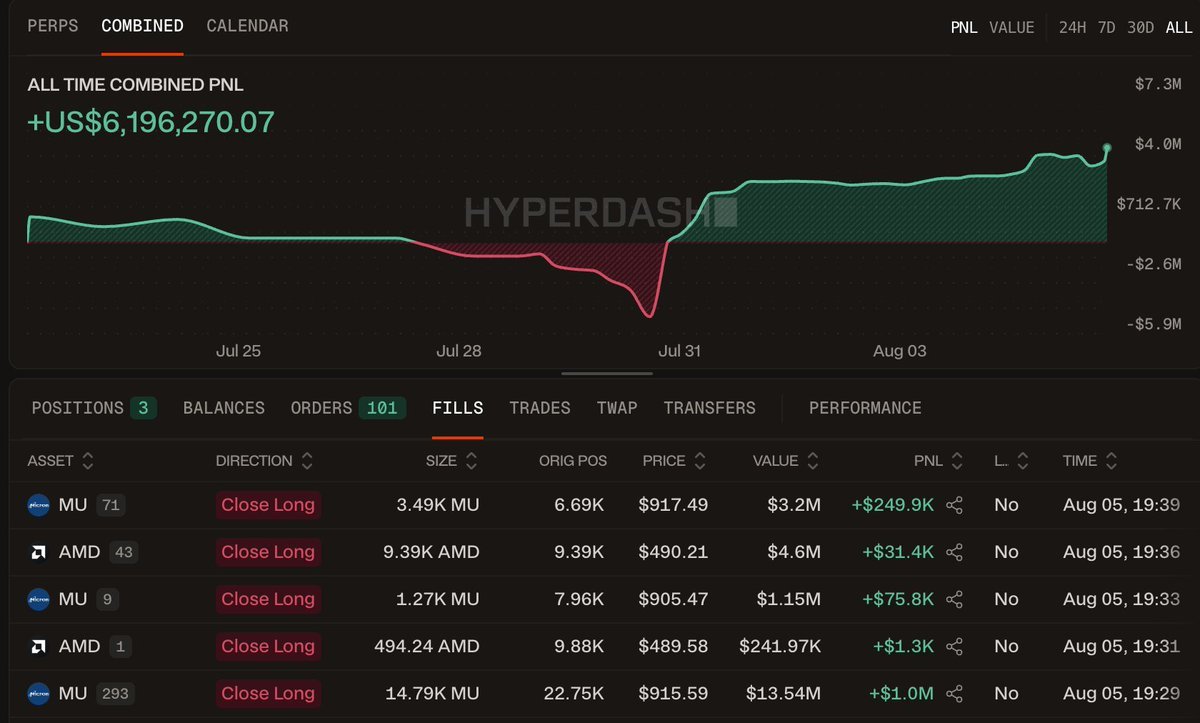Click the Micron logo in the MU 9 row
This screenshot has width=1200, height=723.
pyautogui.click(x=38, y=599)
